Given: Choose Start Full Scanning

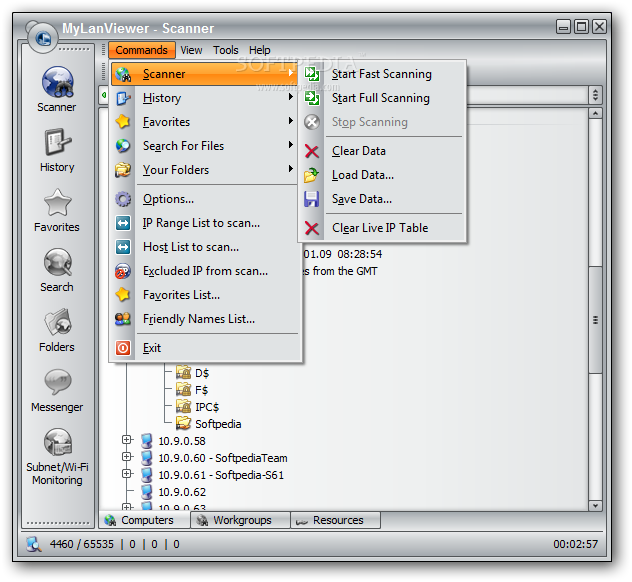Looking at the screenshot, I should click(x=381, y=98).
